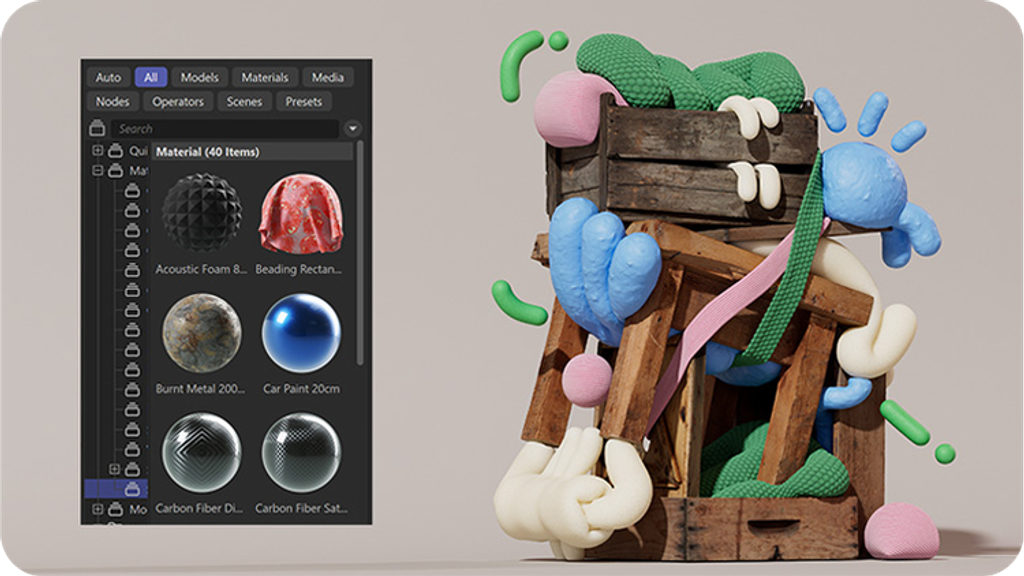Select the Carbon Fiber Satin material preview
Viewport: 1024px width, 576px height.
pyautogui.click(x=300, y=452)
